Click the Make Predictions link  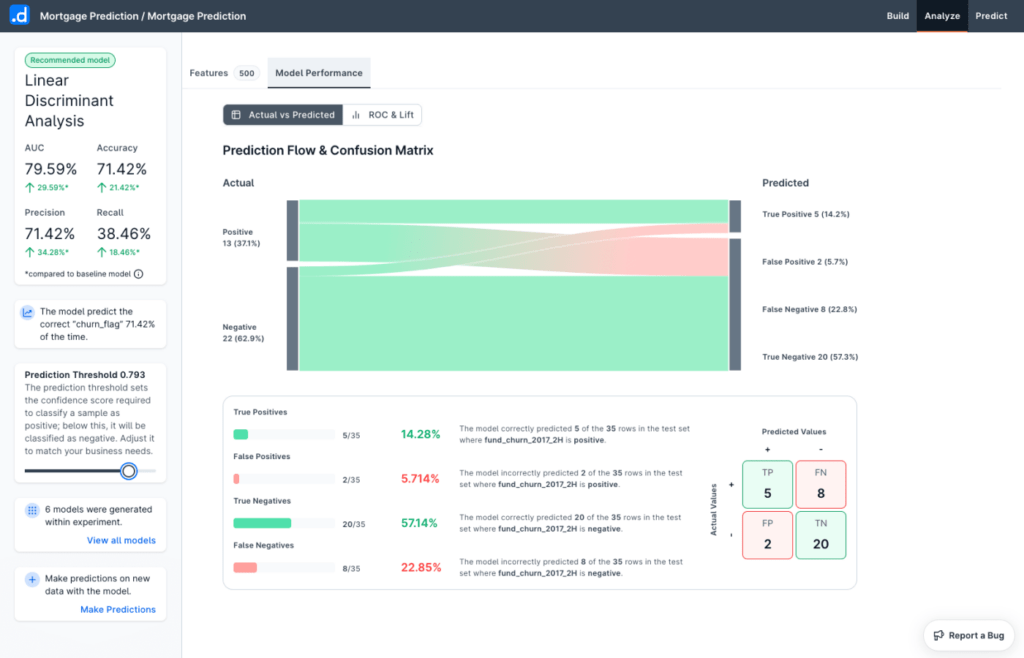point(118,609)
